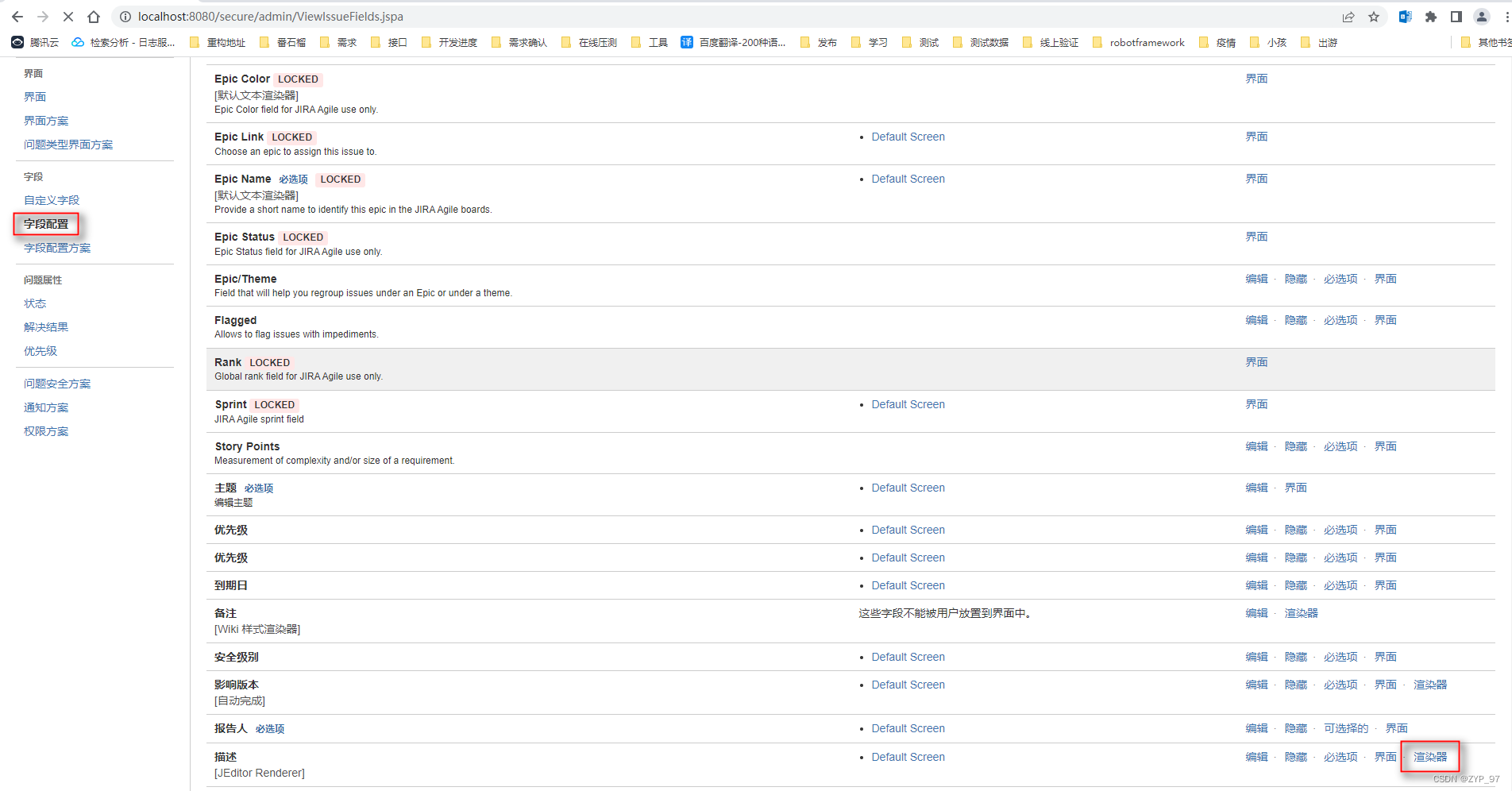1512x791 pixels.
Task: Open the 测试数据 bookmark folder
Action: (x=988, y=42)
